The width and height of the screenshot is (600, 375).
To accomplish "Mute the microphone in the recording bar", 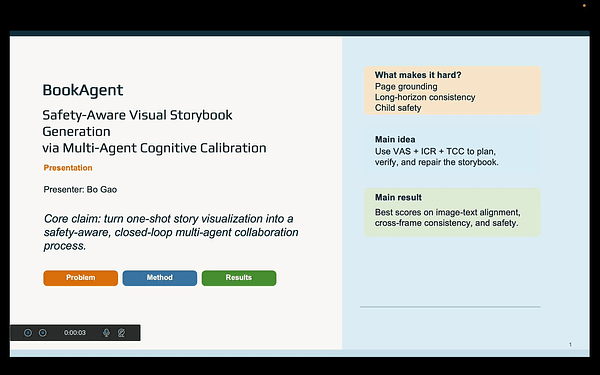I will click(x=106, y=333).
